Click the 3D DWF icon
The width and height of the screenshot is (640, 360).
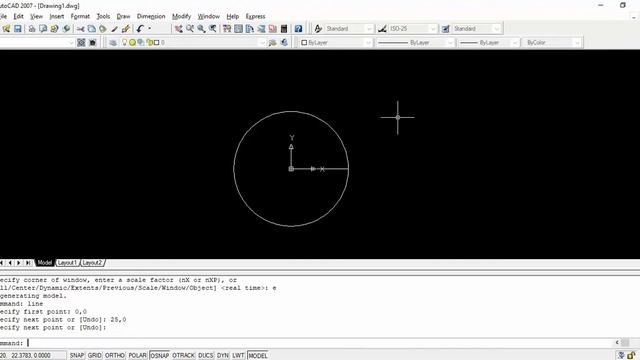click(x=66, y=29)
